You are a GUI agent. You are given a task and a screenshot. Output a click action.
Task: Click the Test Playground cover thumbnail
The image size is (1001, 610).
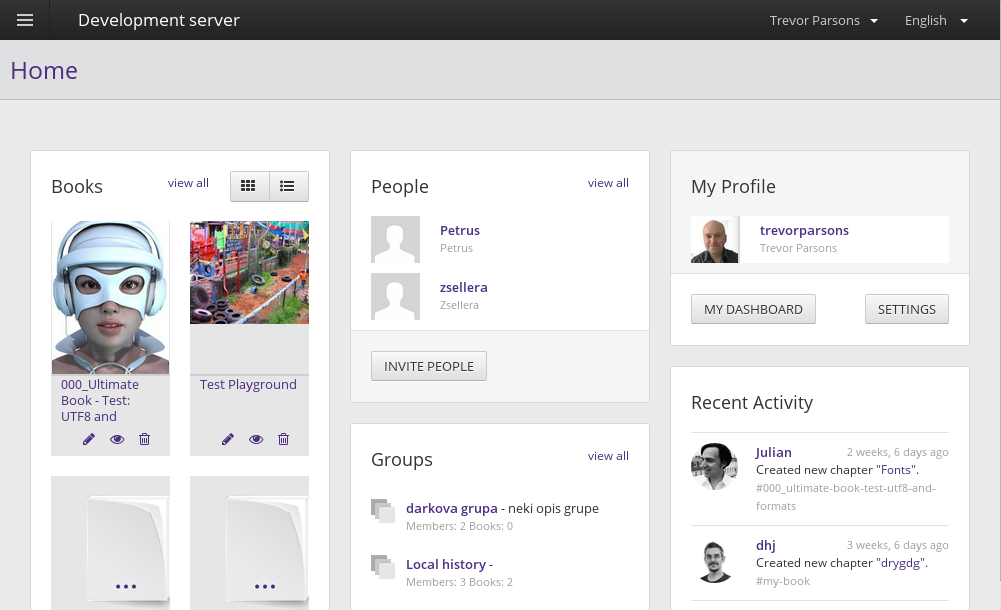(250, 272)
